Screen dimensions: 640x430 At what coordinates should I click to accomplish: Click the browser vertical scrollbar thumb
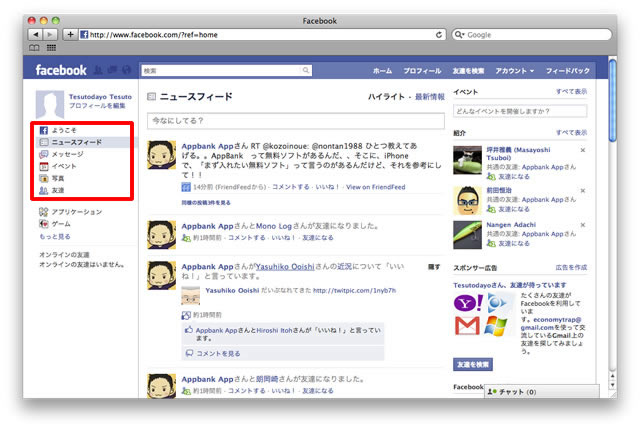coord(612,100)
